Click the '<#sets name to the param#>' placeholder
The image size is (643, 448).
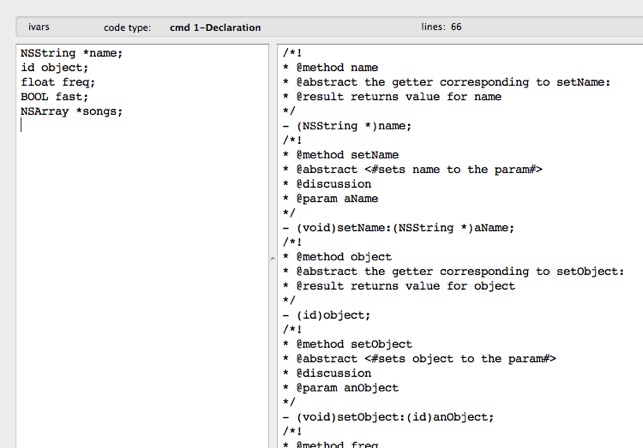(454, 170)
